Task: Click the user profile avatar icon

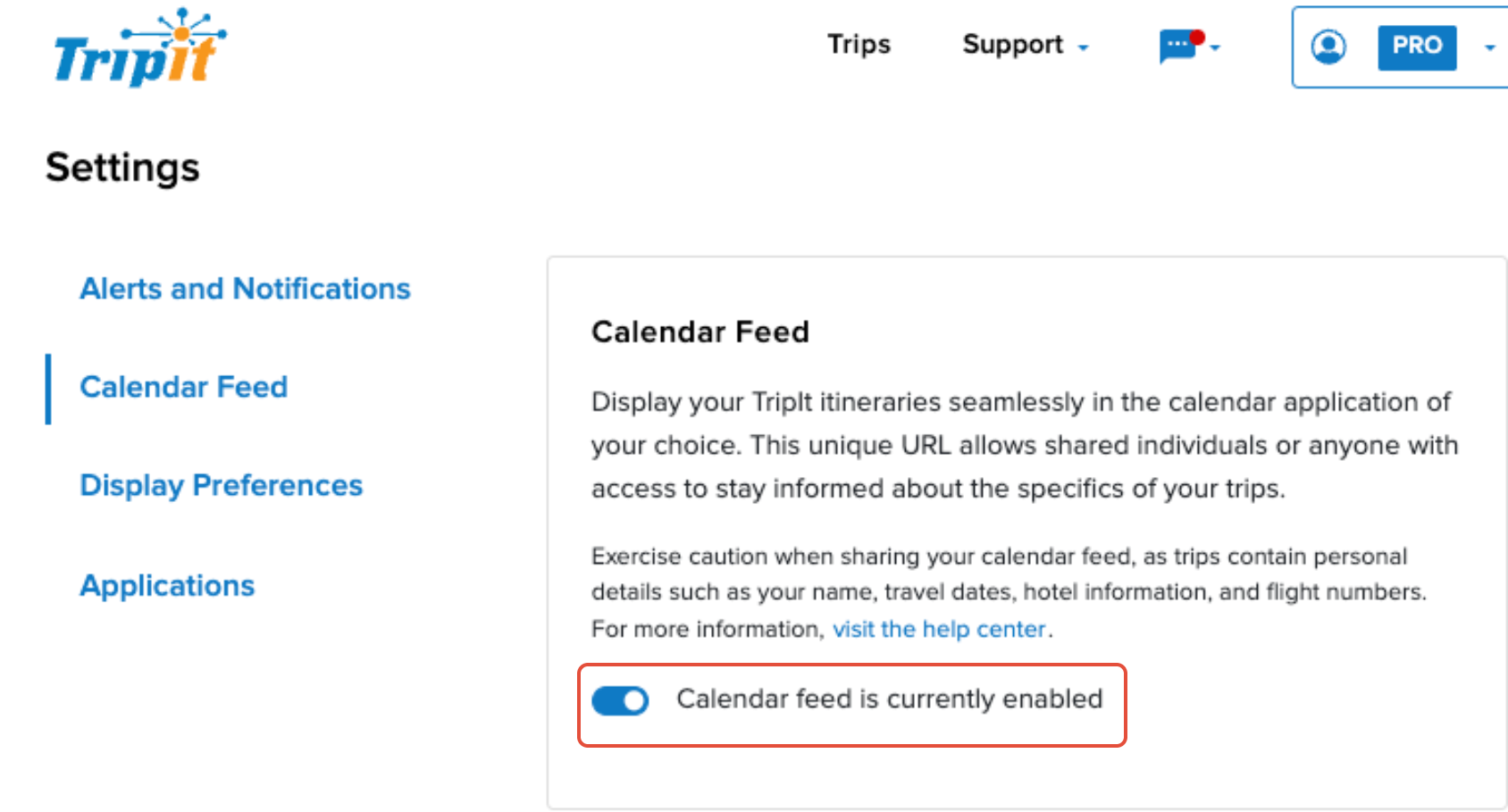Action: tap(1328, 46)
